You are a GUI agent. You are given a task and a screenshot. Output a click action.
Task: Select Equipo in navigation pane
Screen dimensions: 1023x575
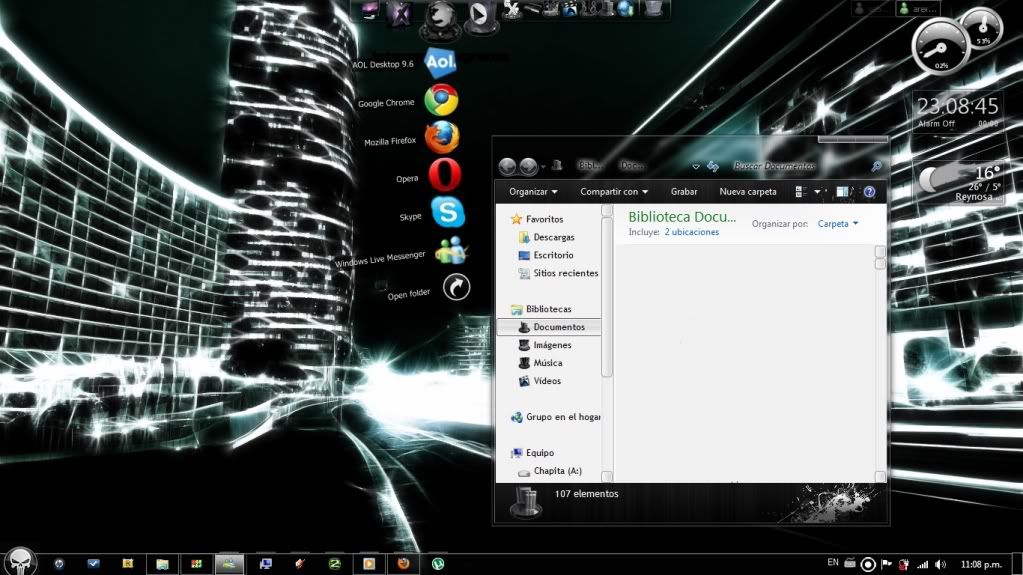pyautogui.click(x=532, y=453)
